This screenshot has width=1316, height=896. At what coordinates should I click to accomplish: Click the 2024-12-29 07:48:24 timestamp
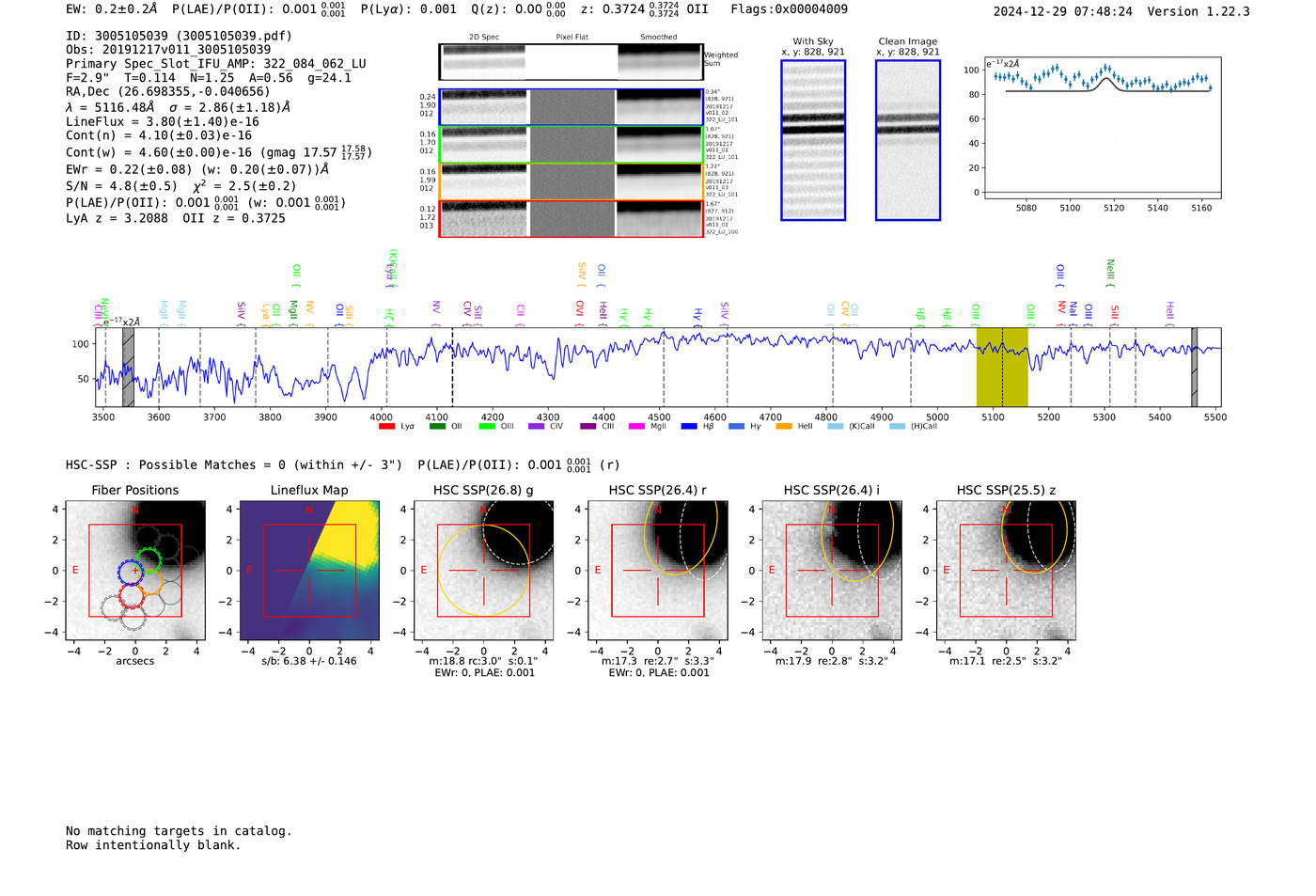pos(1063,11)
